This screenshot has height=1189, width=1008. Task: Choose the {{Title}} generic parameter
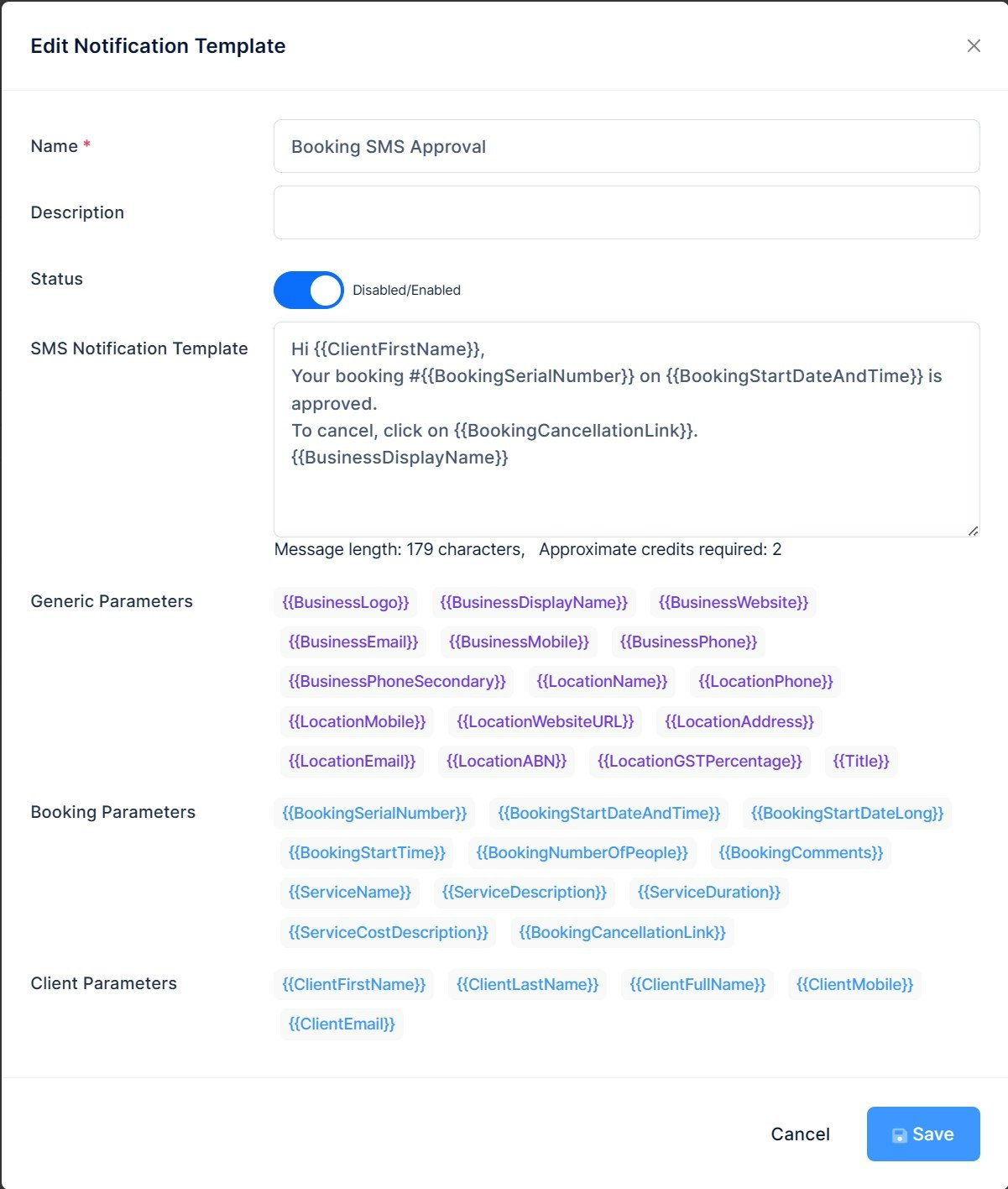(861, 761)
